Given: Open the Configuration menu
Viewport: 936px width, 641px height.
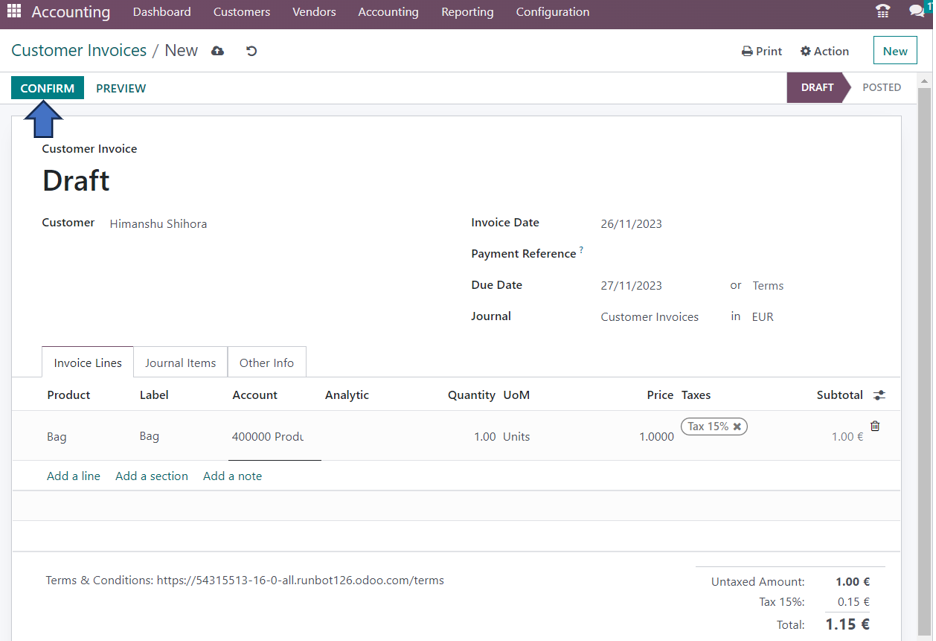Looking at the screenshot, I should point(552,12).
